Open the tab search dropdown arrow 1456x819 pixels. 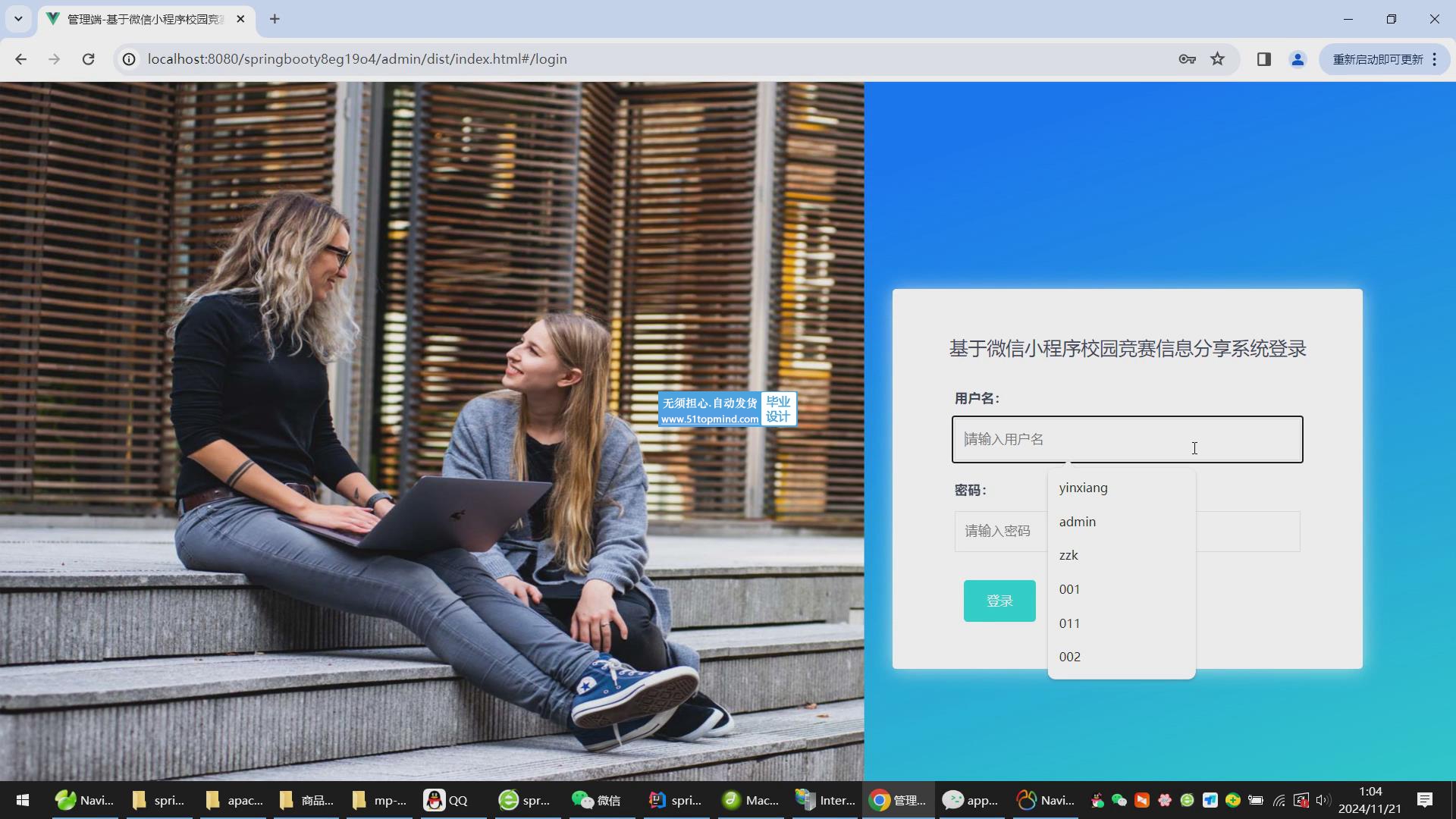pyautogui.click(x=18, y=19)
